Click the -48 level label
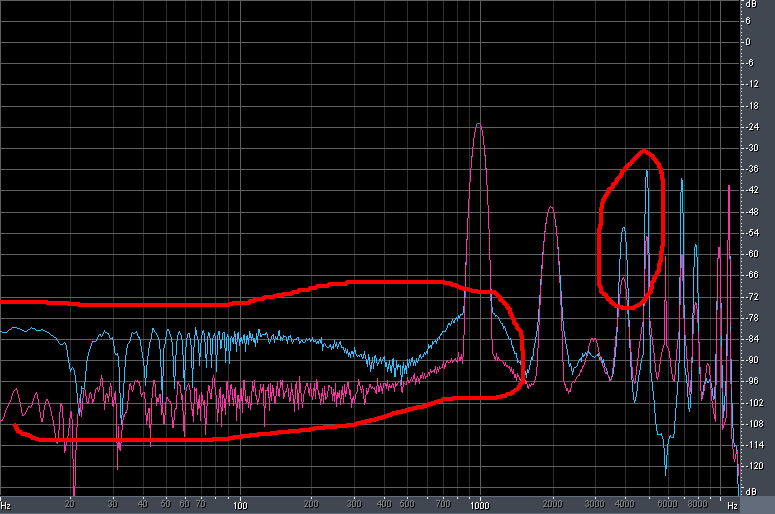 pos(751,212)
